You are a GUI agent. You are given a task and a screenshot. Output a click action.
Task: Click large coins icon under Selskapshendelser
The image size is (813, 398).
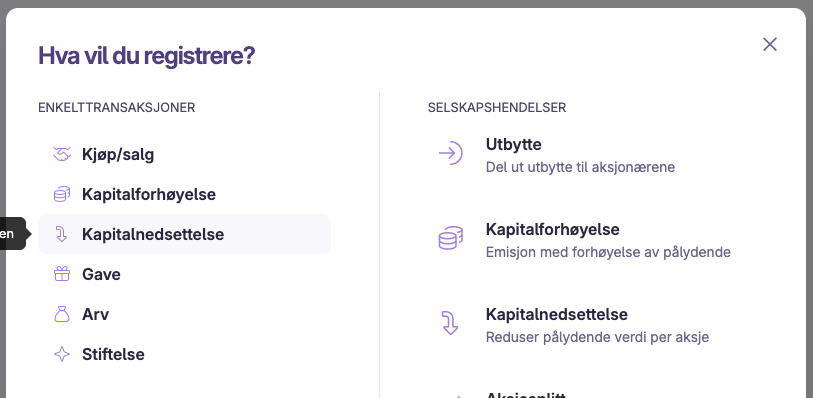(451, 238)
